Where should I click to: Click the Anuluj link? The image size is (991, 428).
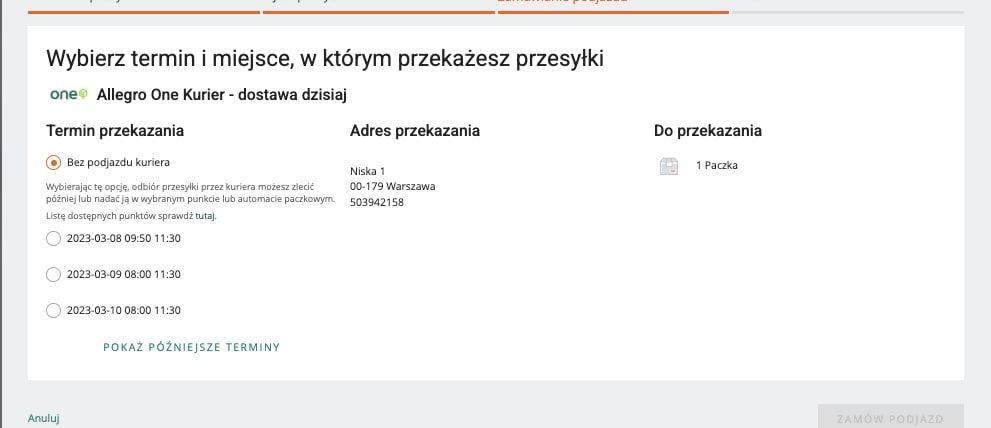click(x=43, y=418)
